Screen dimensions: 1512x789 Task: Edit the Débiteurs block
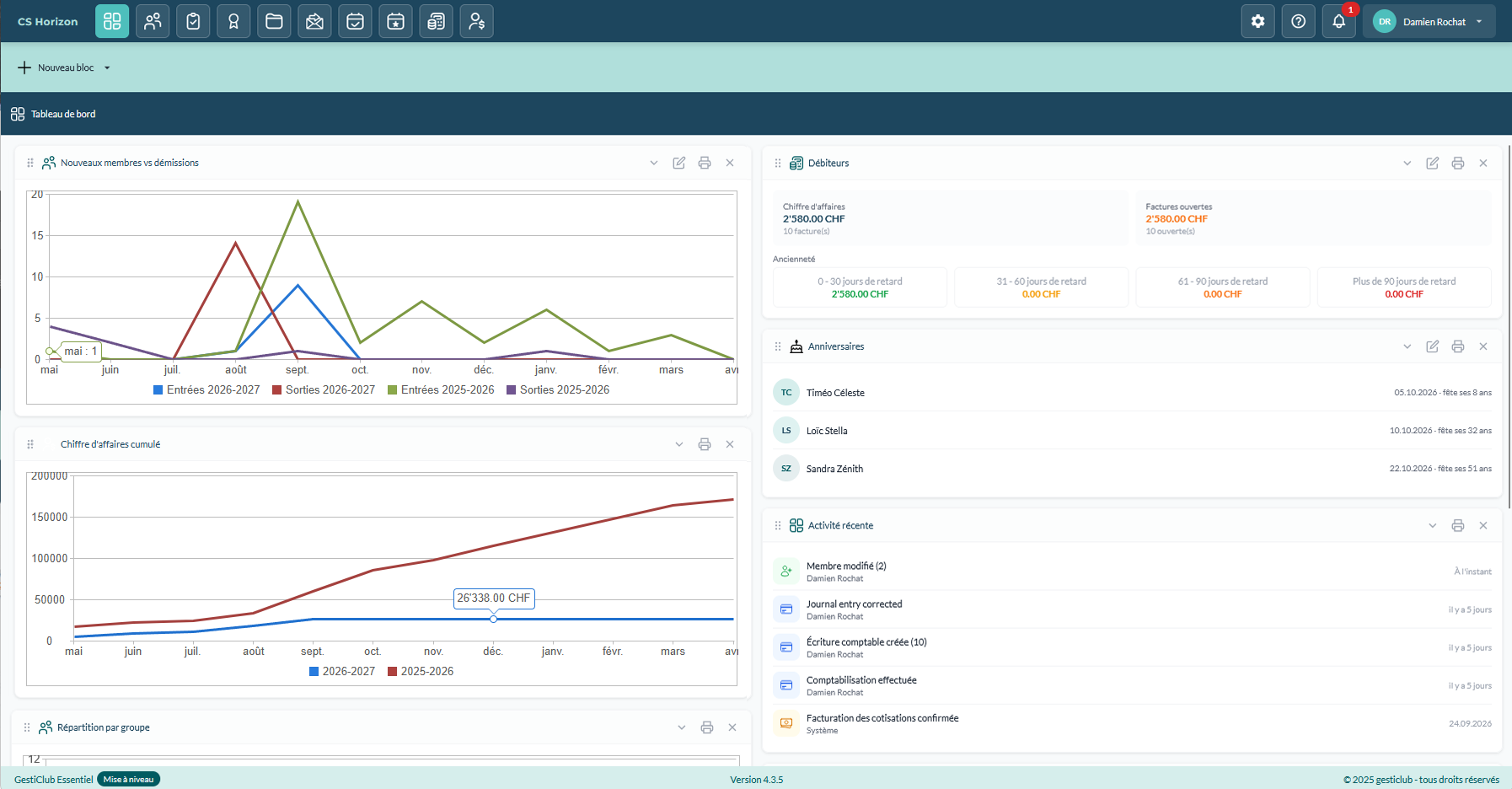pyautogui.click(x=1432, y=163)
